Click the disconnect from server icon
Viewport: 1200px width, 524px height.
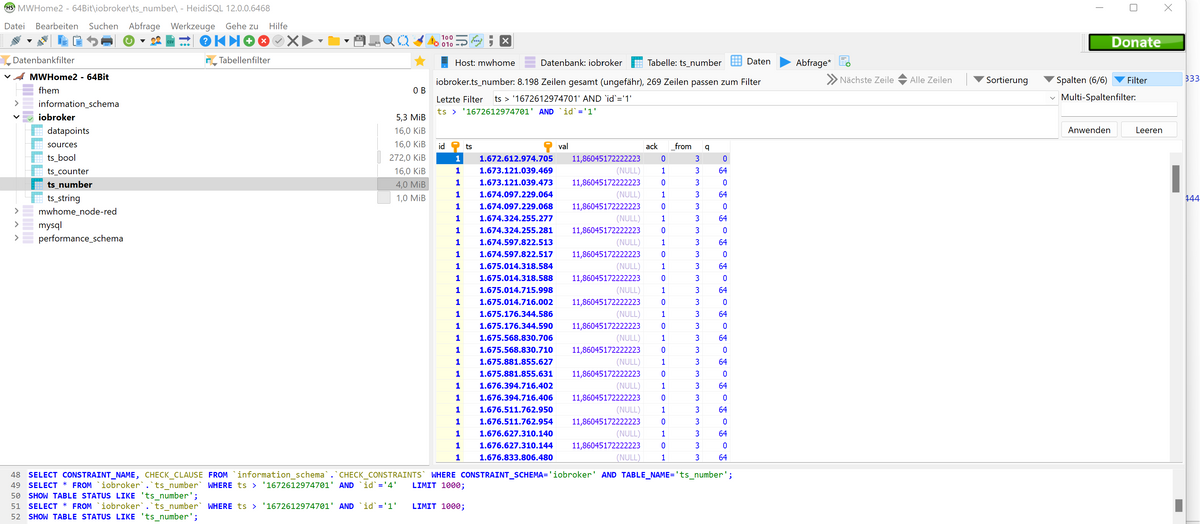click(x=42, y=41)
